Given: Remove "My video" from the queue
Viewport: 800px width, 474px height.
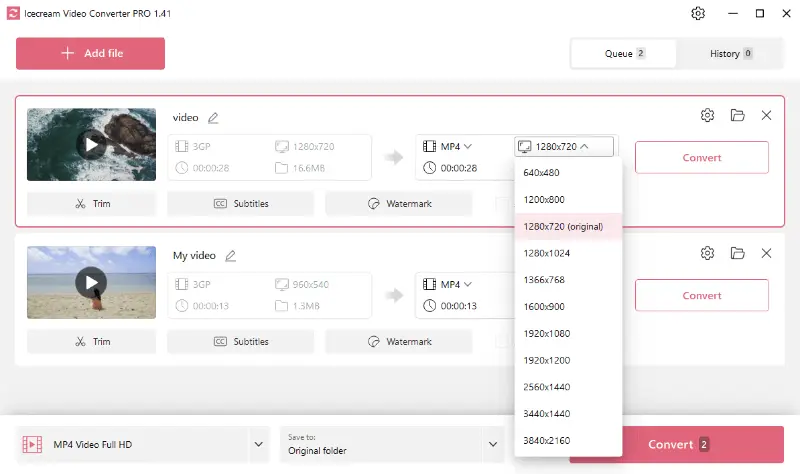Looking at the screenshot, I should pos(766,253).
